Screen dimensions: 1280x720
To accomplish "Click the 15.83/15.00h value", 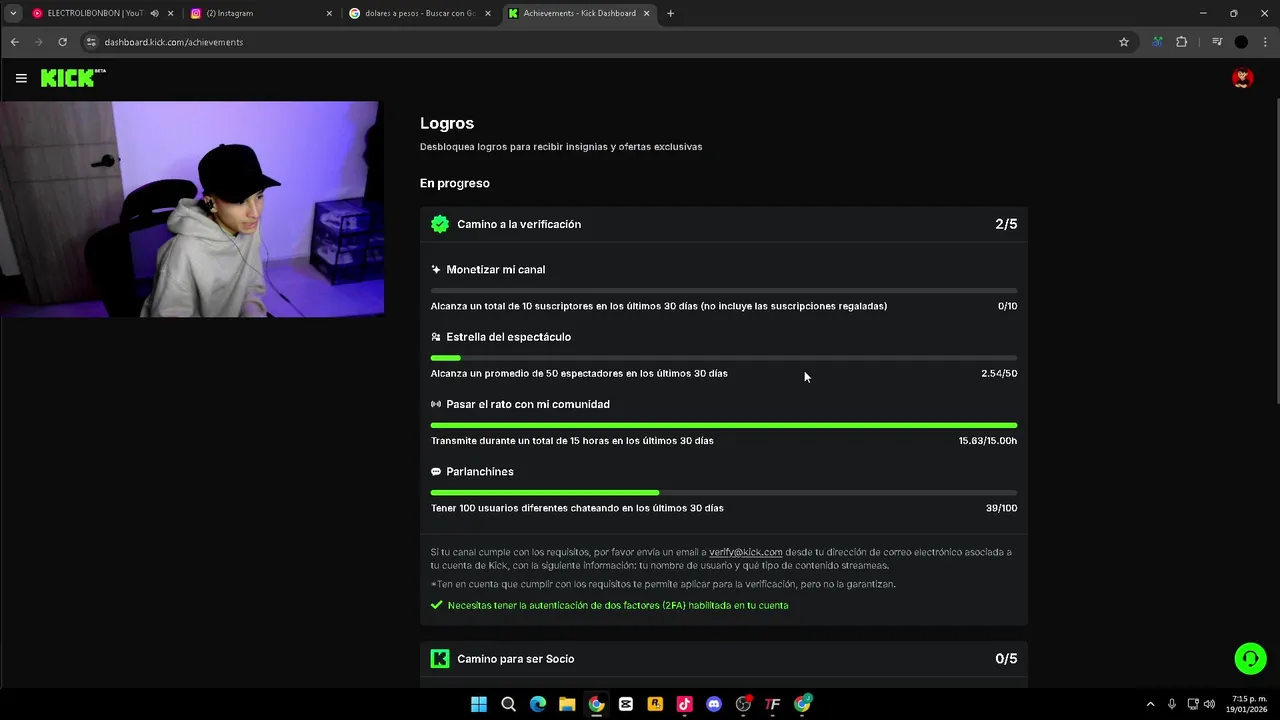I will pos(988,441).
